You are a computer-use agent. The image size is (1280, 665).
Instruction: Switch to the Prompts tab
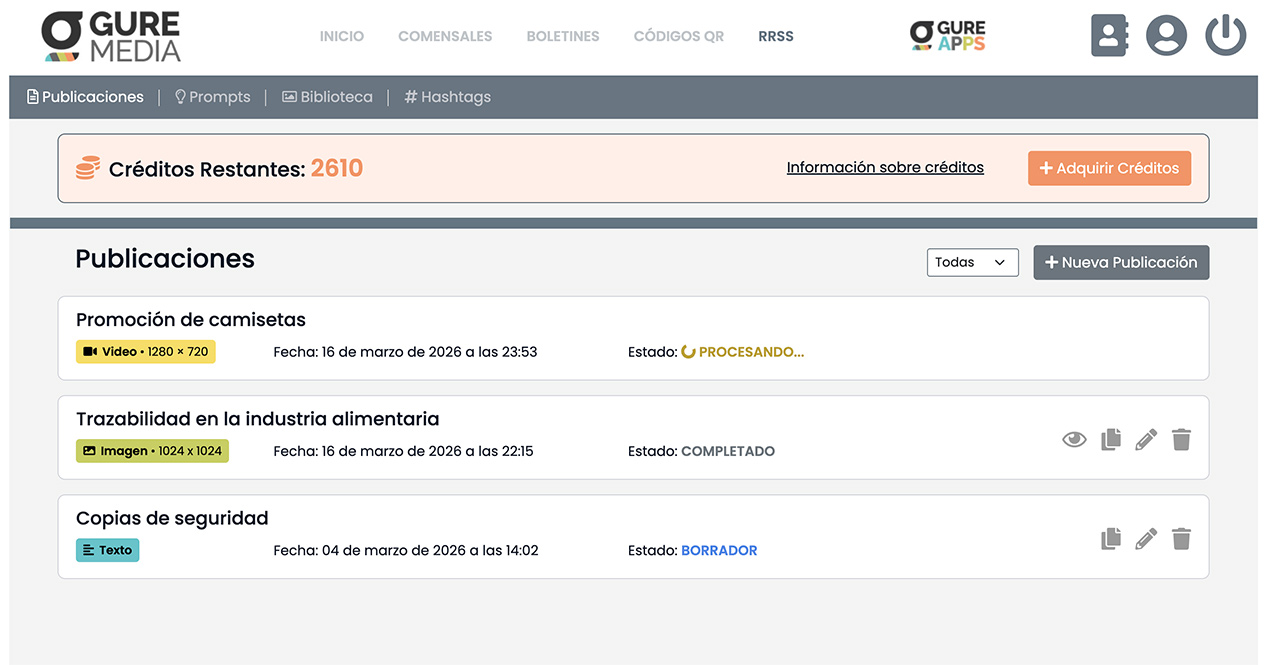[x=212, y=97]
